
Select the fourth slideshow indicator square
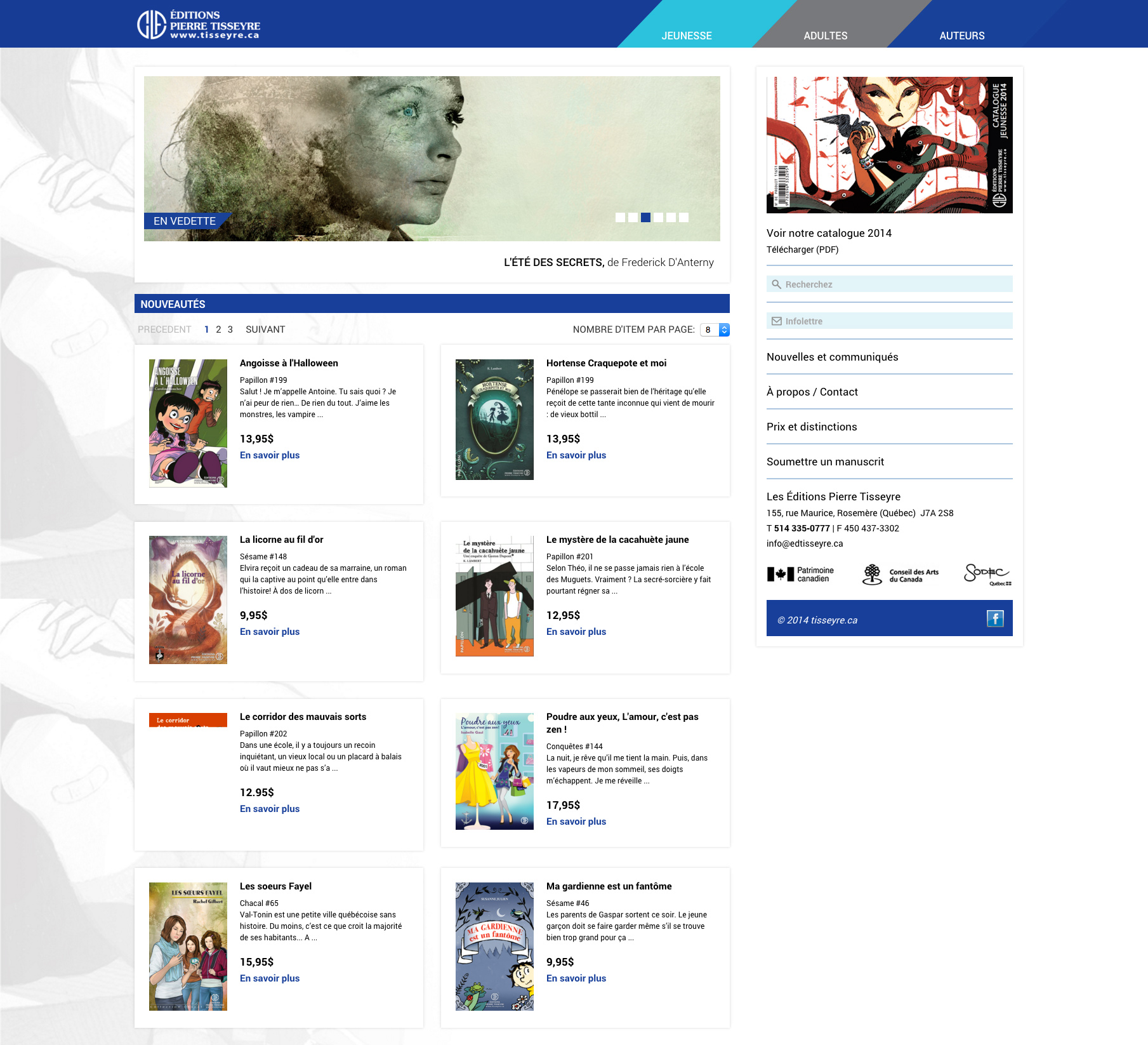click(x=658, y=218)
